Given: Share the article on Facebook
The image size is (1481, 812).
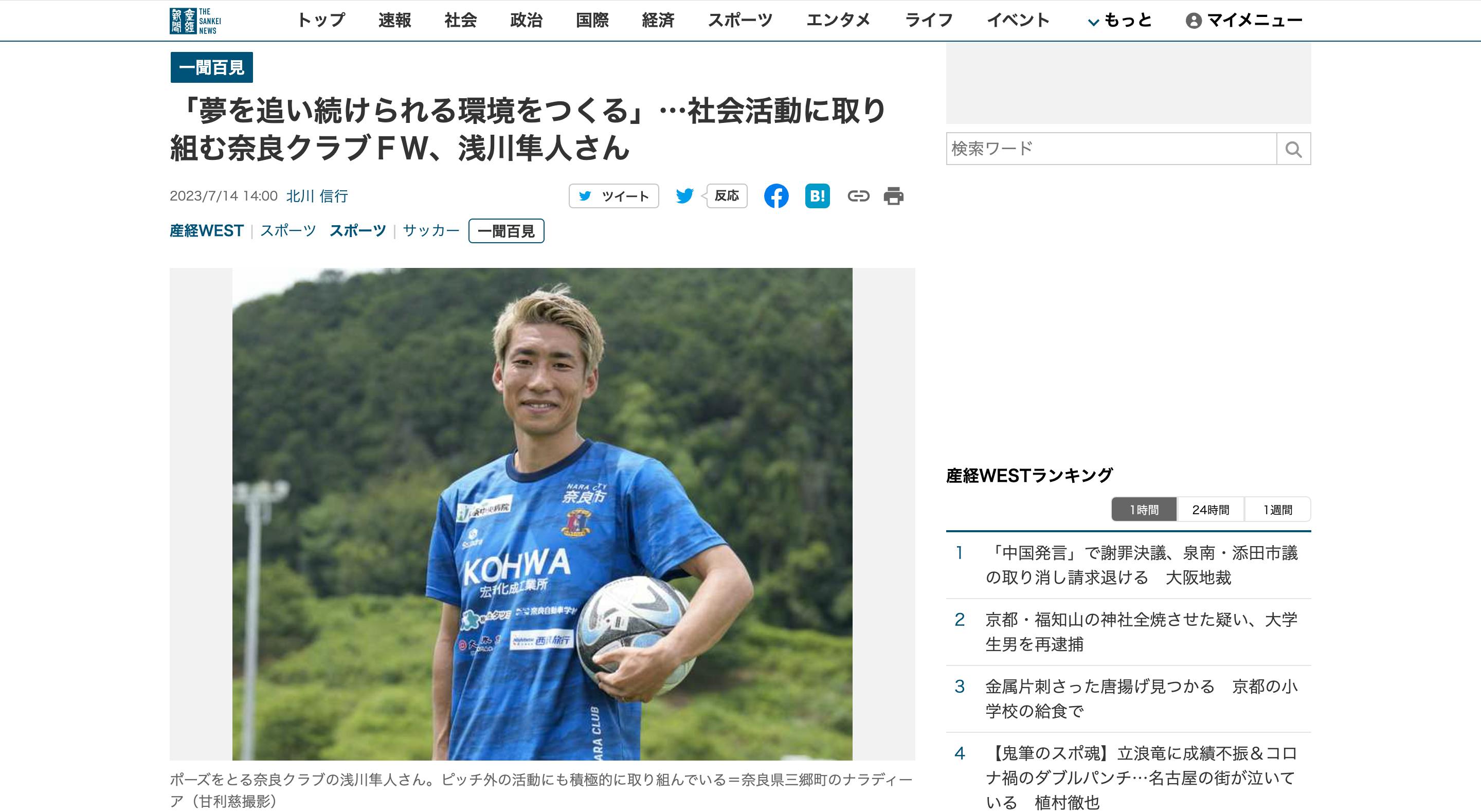Looking at the screenshot, I should point(776,196).
